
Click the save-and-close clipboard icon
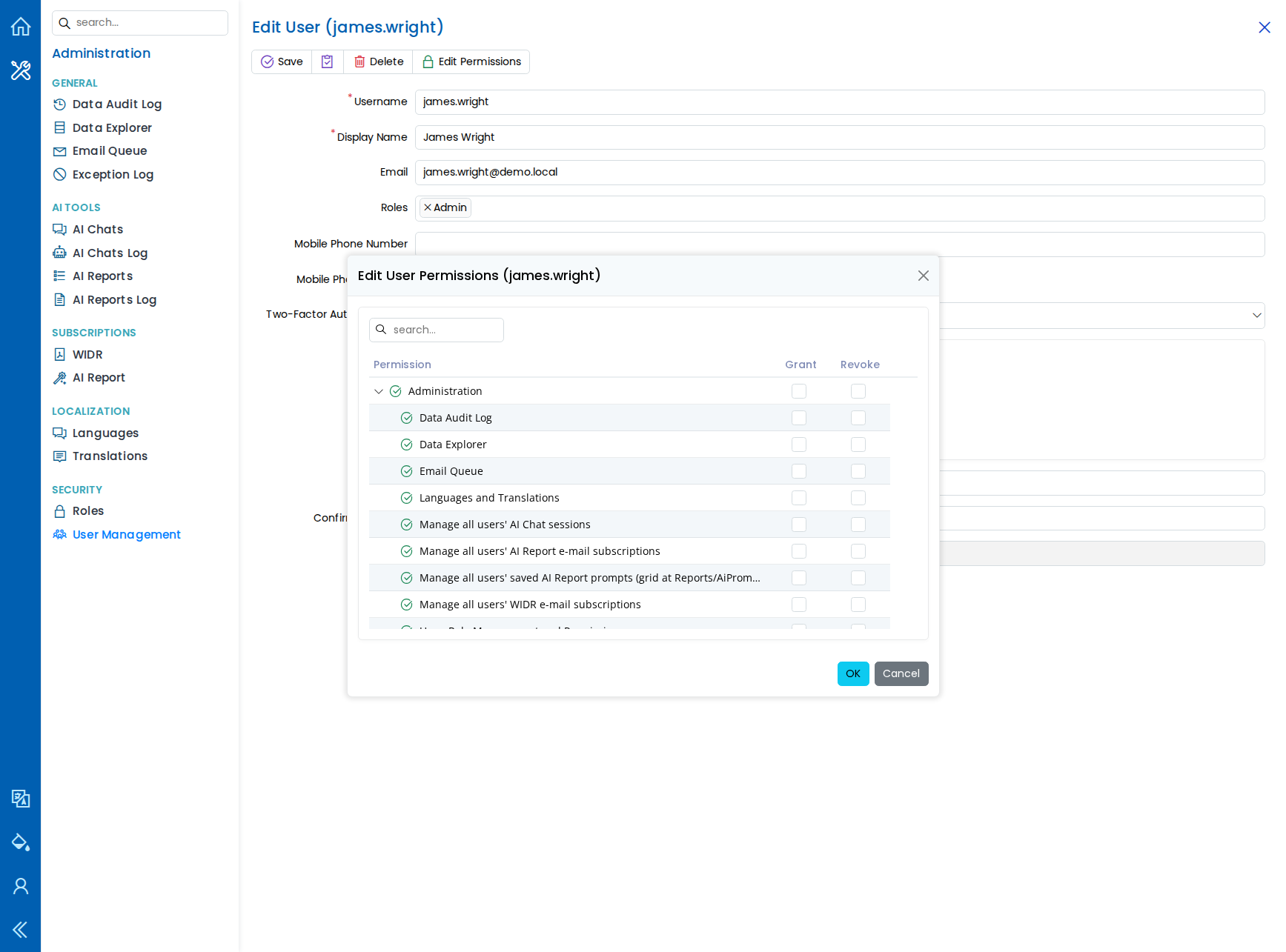[327, 61]
